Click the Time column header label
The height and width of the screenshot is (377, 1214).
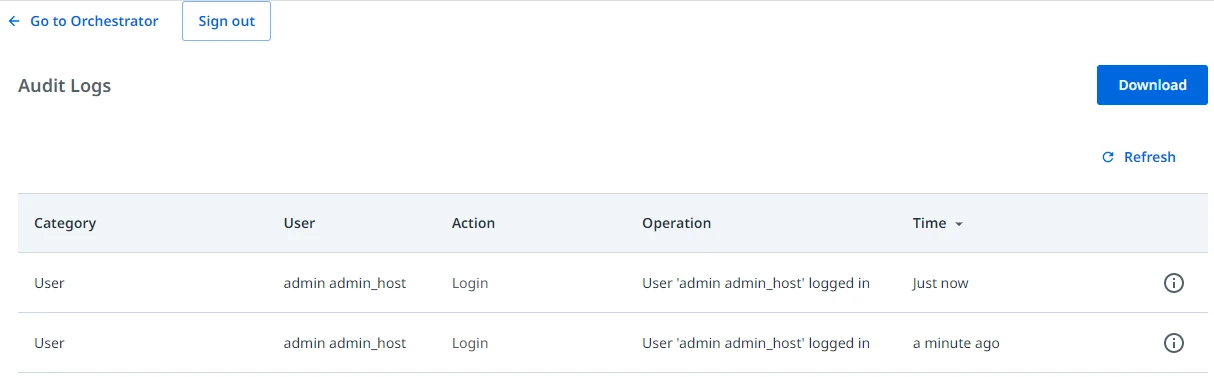pos(929,223)
